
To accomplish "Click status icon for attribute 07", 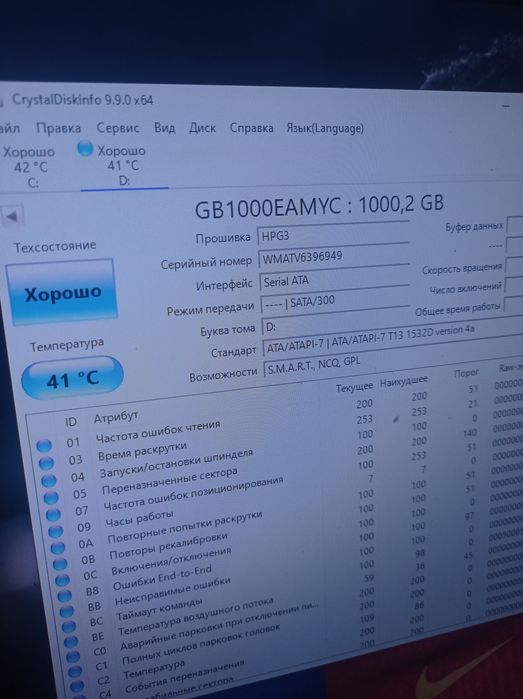I will coord(53,514).
